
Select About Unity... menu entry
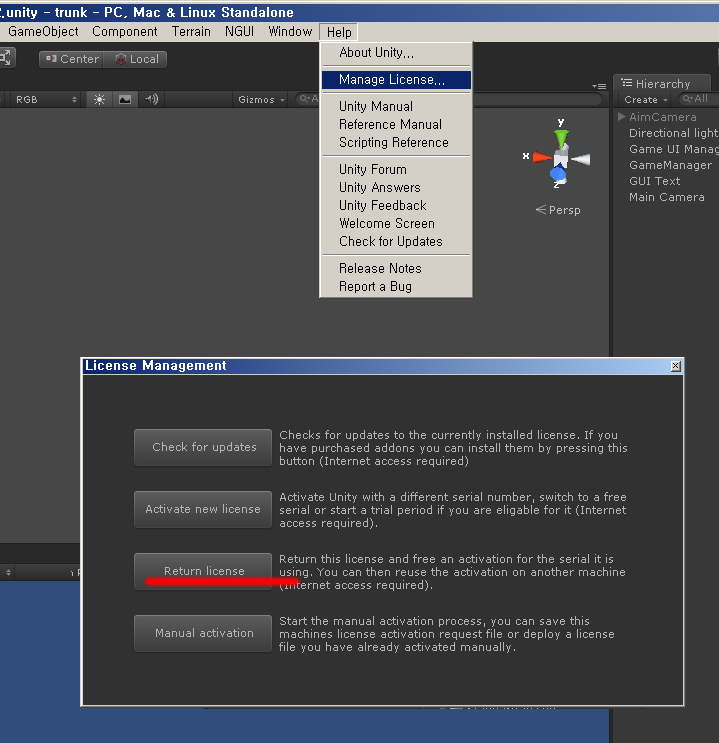pos(396,53)
